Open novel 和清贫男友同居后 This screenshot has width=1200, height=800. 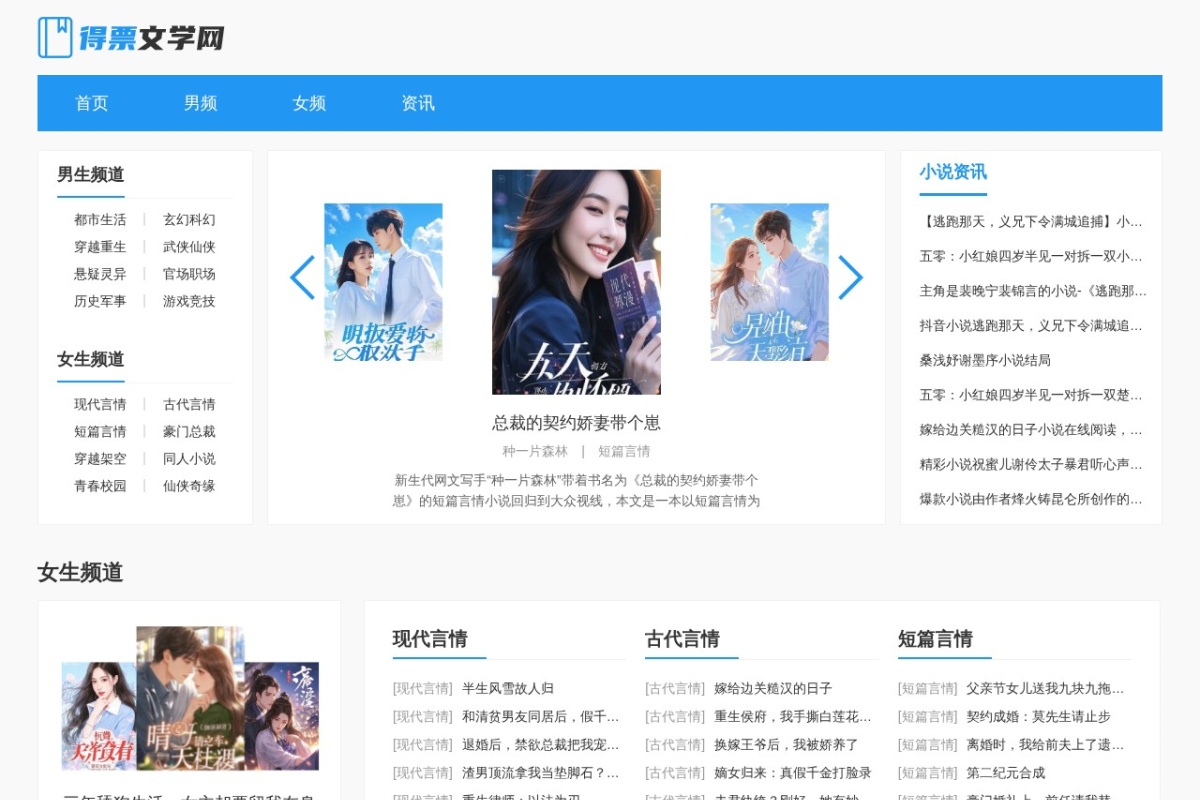coord(541,716)
